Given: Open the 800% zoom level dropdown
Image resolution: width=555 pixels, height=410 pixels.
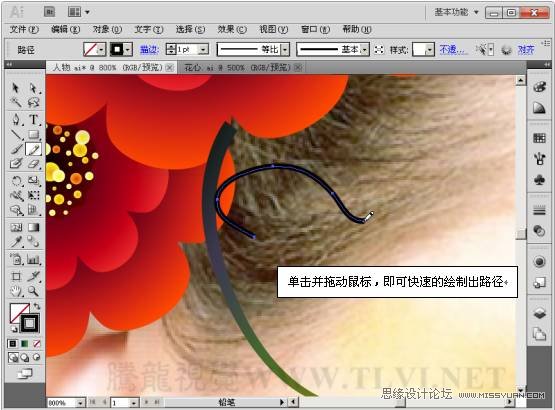Looking at the screenshot, I should point(80,403).
